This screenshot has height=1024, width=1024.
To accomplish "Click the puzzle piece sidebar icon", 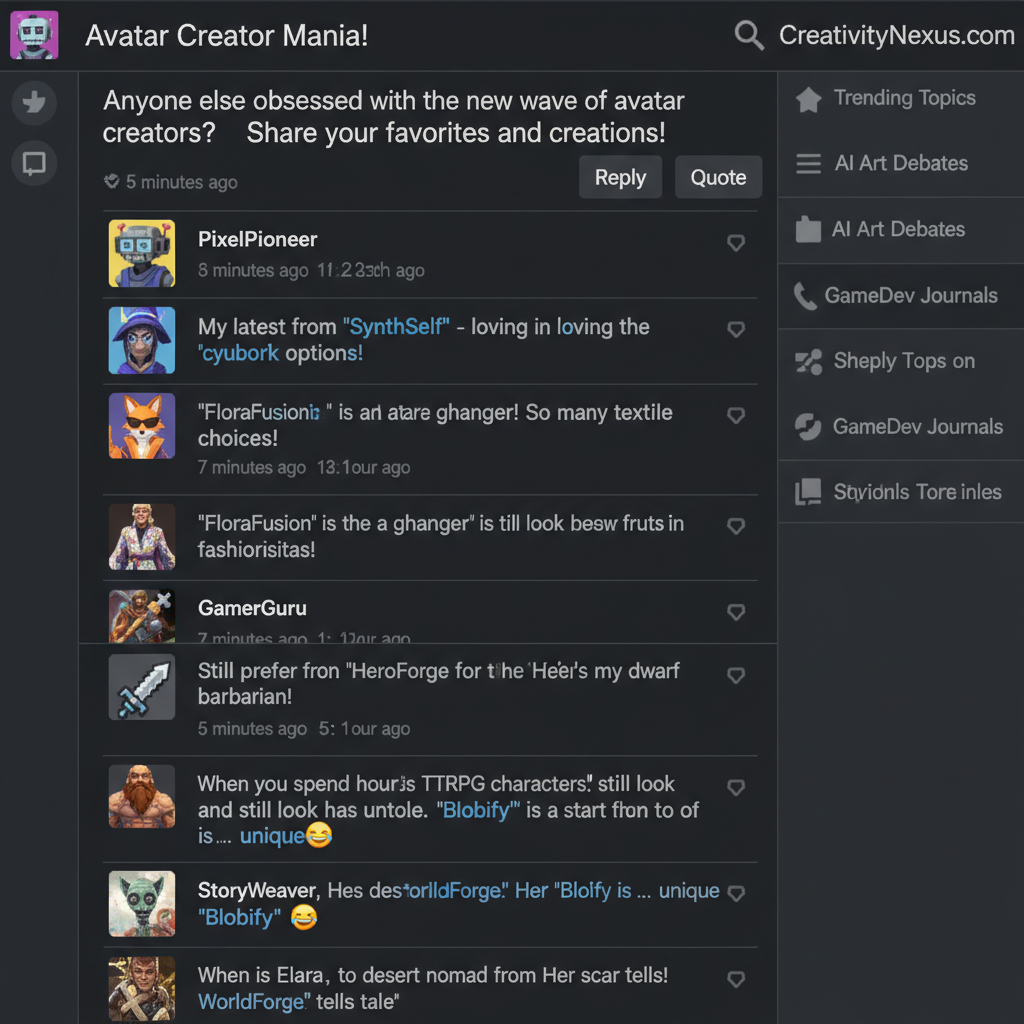I will click(x=34, y=102).
